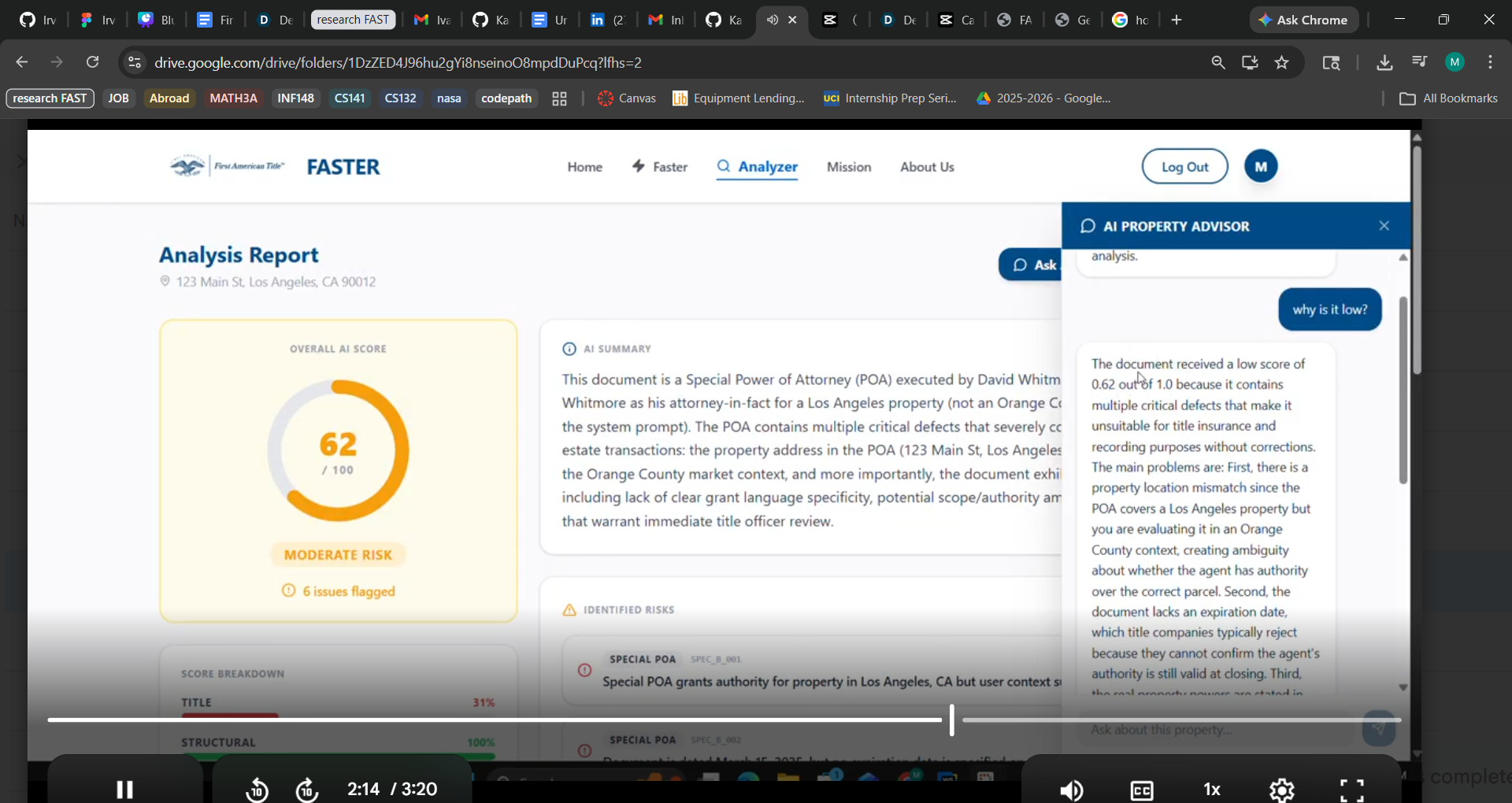View site information for drive.google.com
The image size is (1512, 803).
135,62
